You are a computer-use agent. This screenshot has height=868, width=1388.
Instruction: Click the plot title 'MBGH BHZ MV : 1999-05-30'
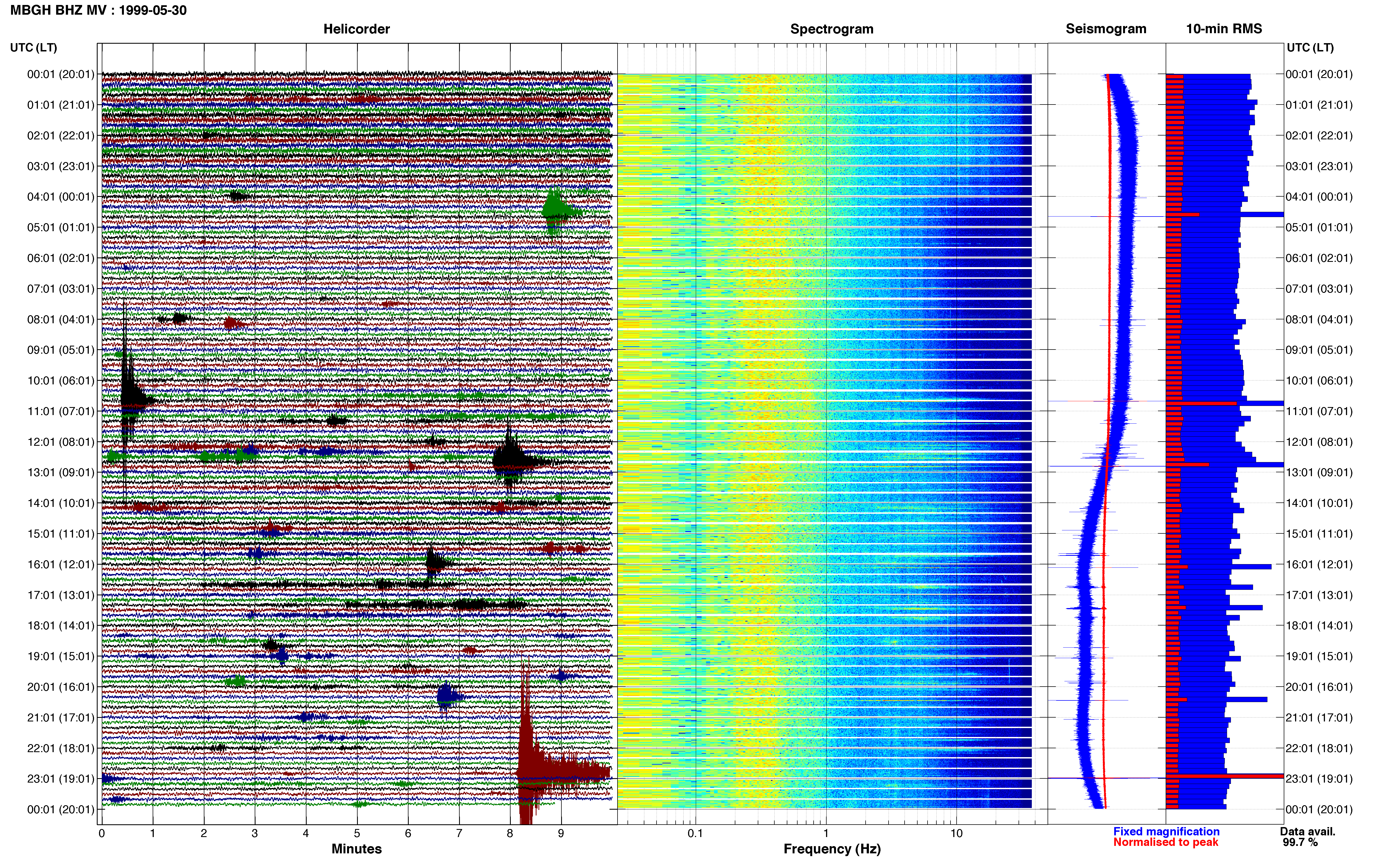(98, 10)
